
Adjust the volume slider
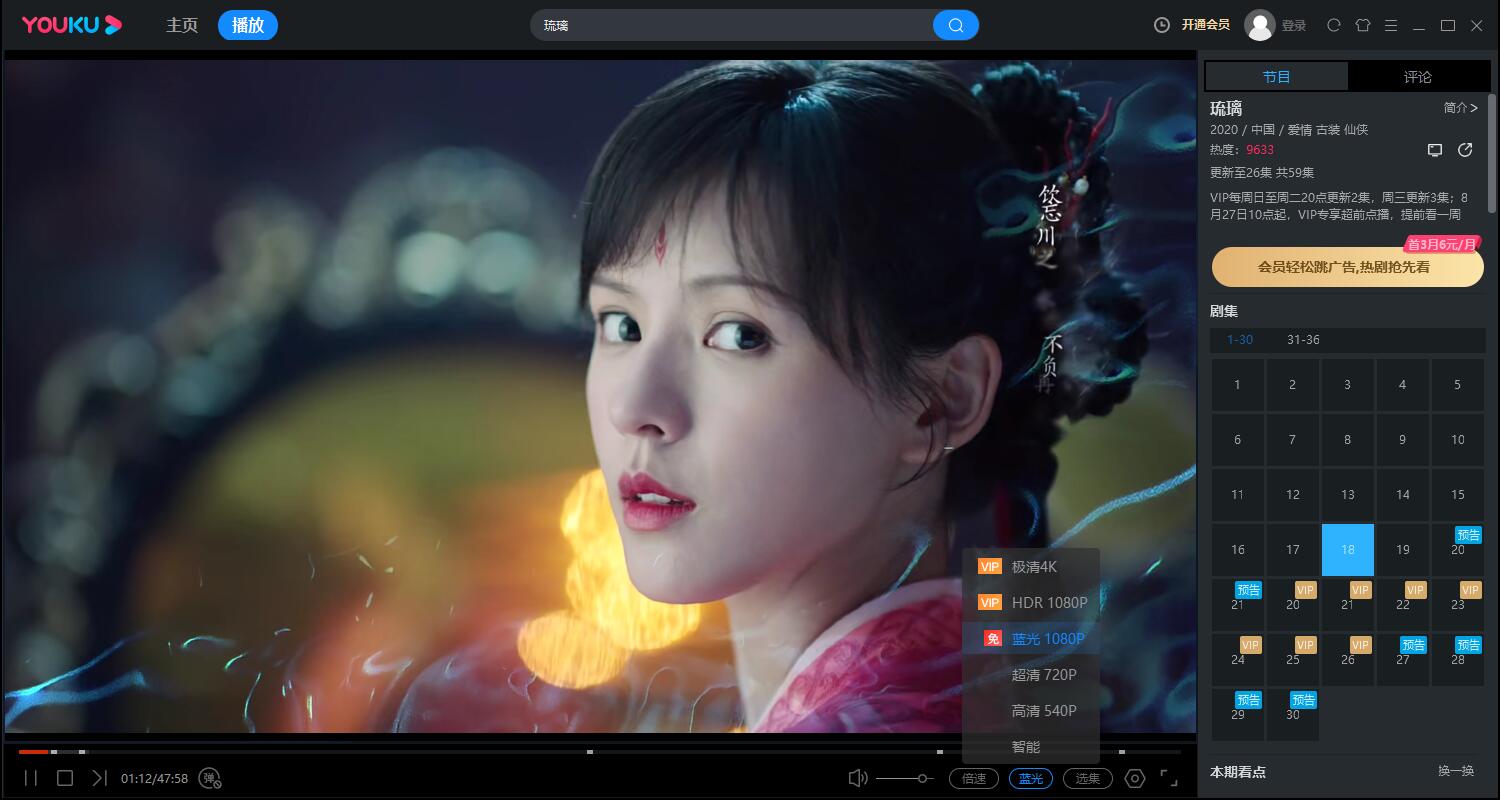(905, 778)
